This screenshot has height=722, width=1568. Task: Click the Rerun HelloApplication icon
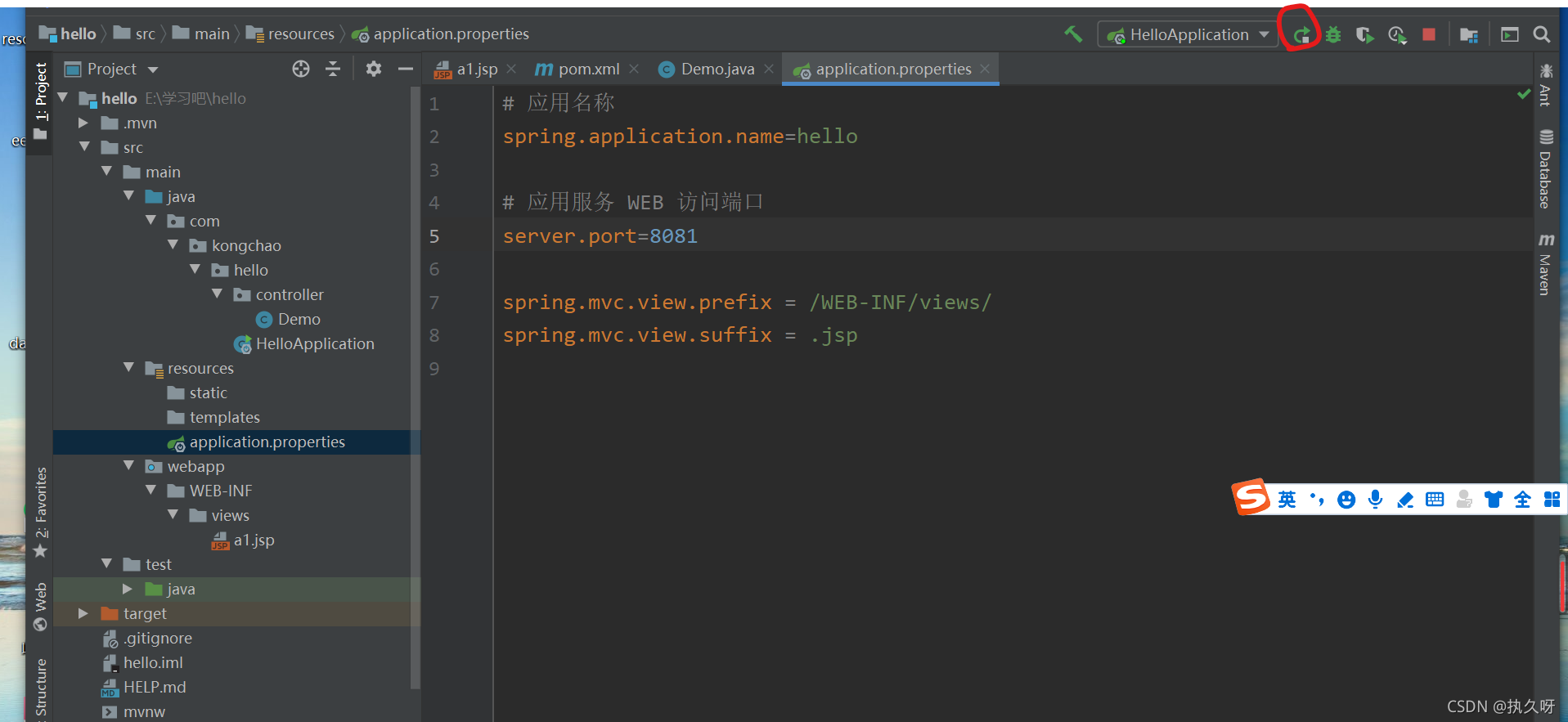click(1301, 34)
